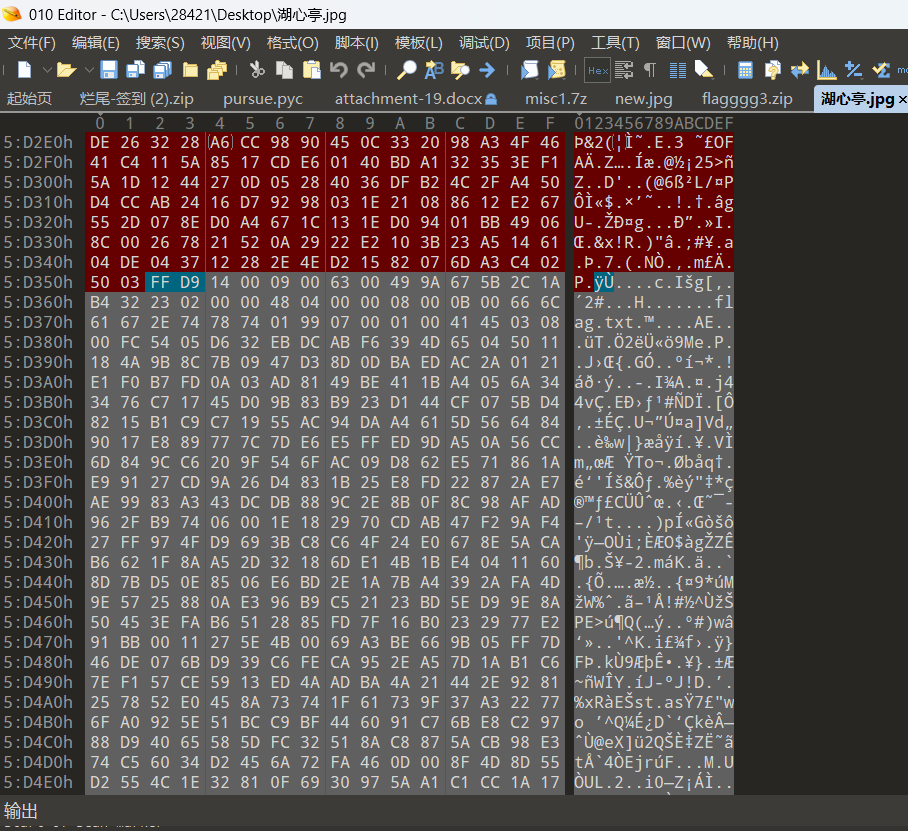This screenshot has height=831, width=908.
Task: Switch to the 烂尾-签到 (2).zip tab
Action: pos(137,99)
